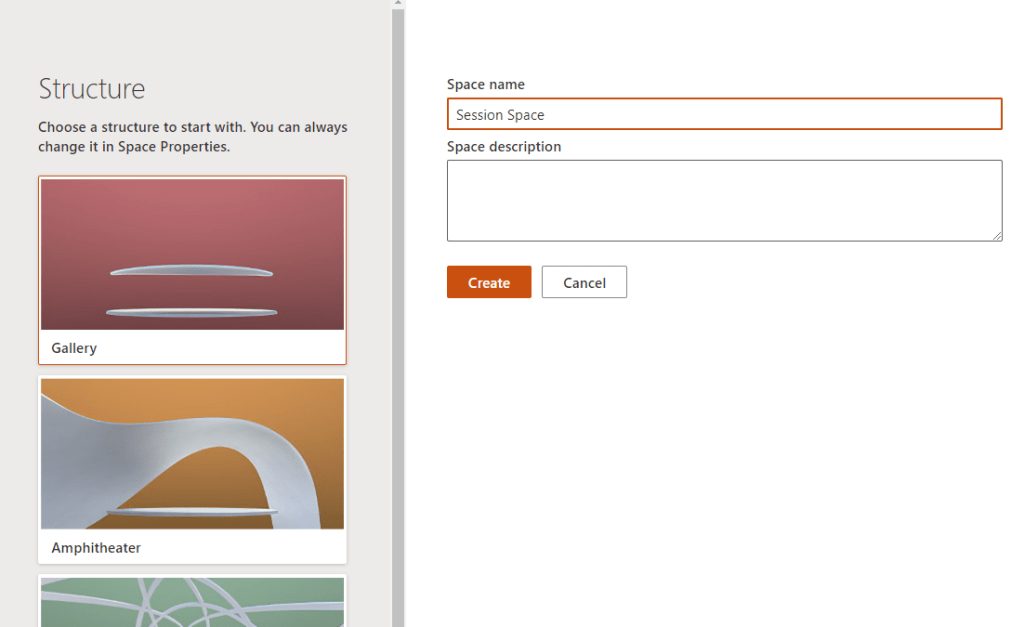The image size is (1024, 627).
Task: Click the Gallery caption under the thumbnail
Action: (74, 348)
